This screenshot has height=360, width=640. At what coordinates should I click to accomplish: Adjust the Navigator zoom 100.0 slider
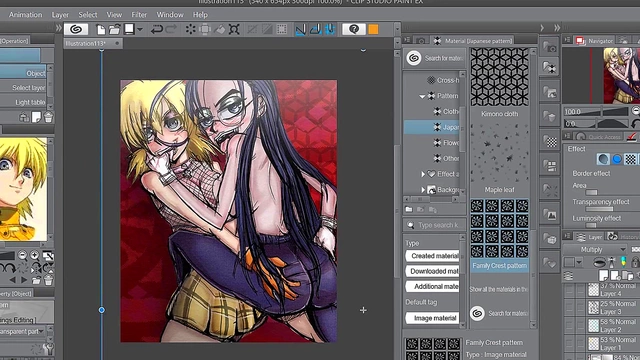[596, 111]
